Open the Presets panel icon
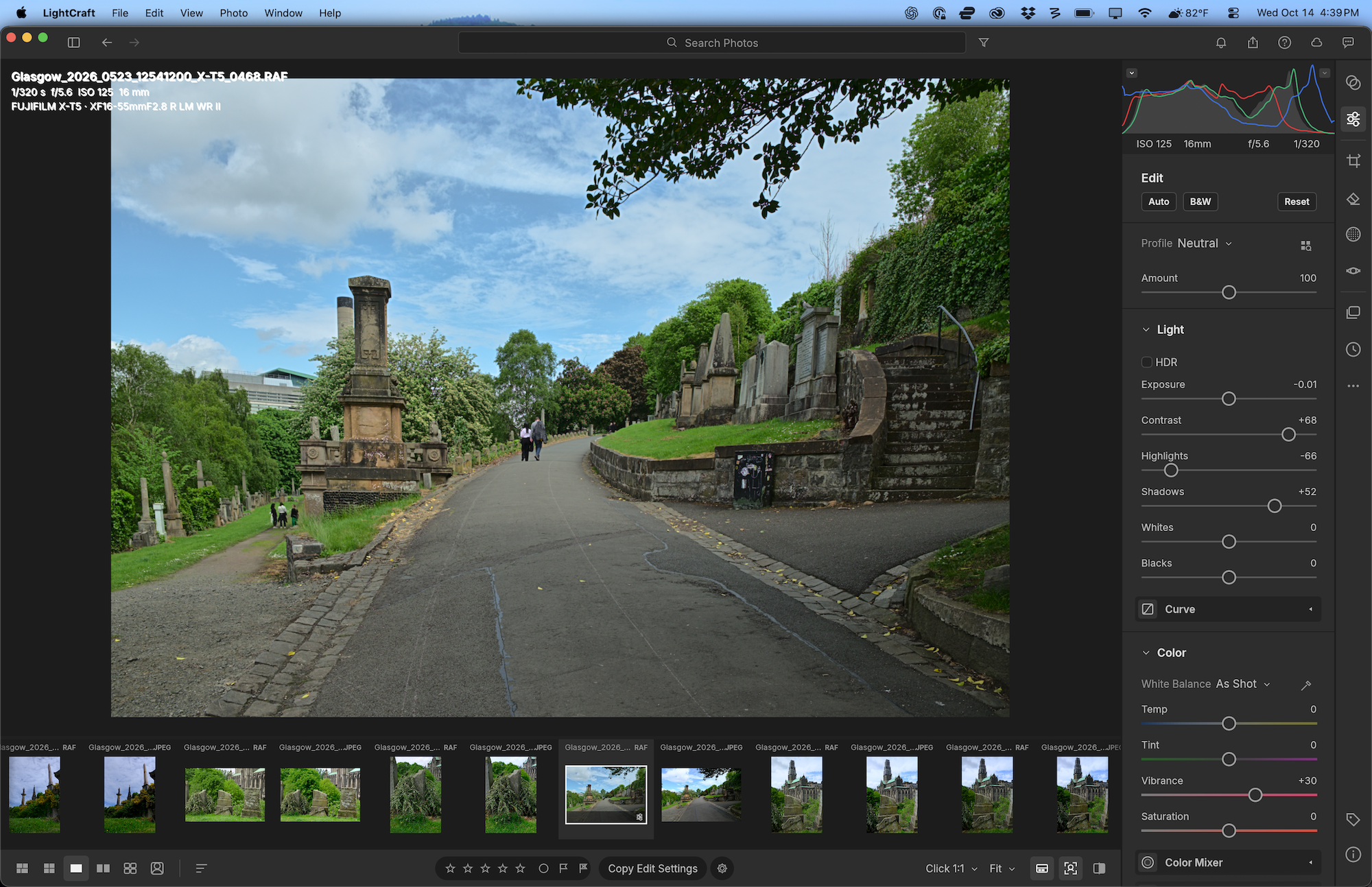1372x887 pixels. [1353, 82]
